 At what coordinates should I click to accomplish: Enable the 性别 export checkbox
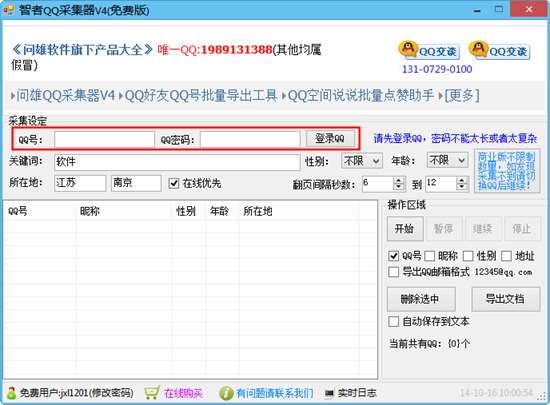[x=468, y=256]
